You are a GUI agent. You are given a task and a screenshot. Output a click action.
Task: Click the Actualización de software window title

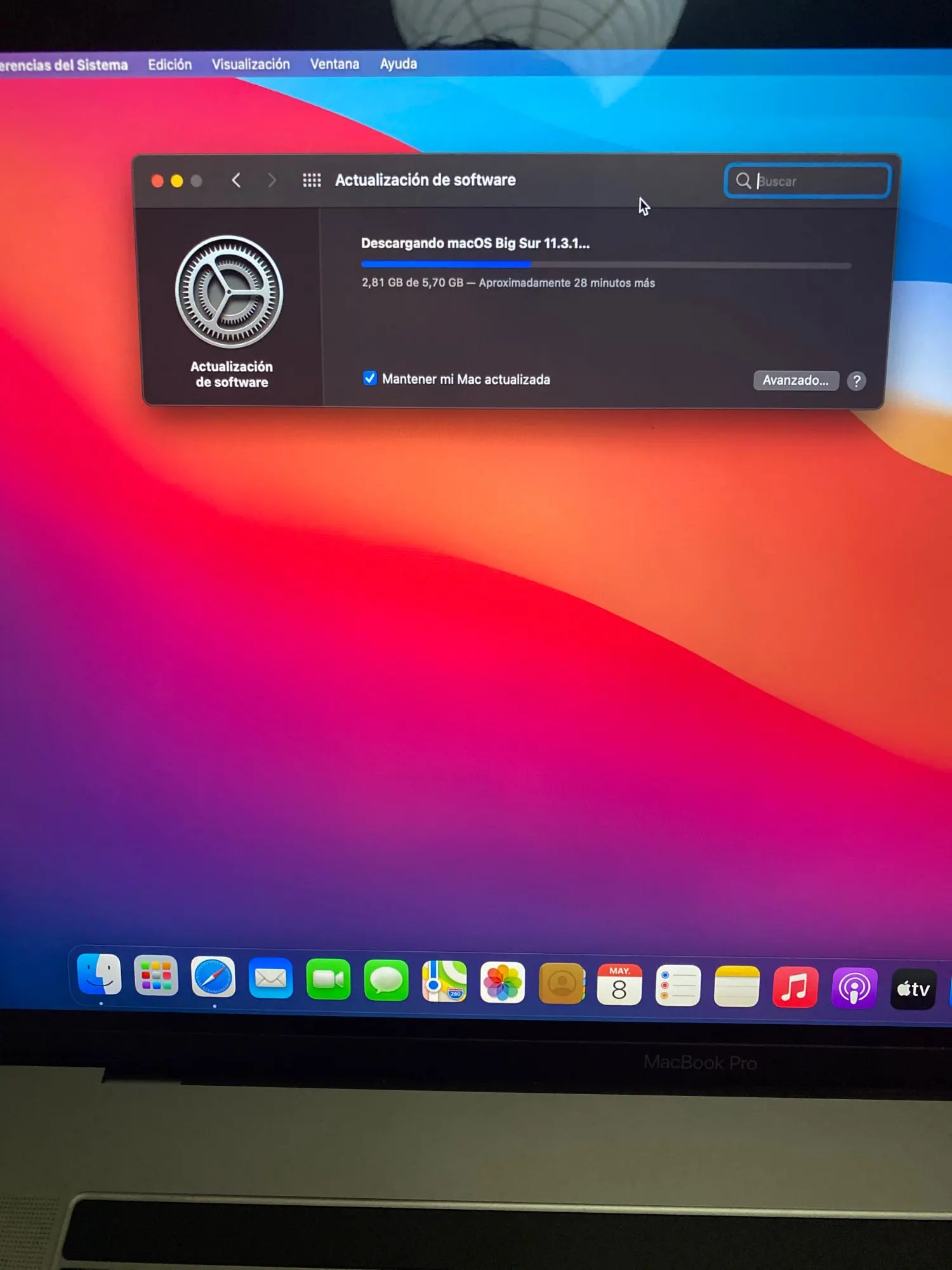pyautogui.click(x=425, y=180)
